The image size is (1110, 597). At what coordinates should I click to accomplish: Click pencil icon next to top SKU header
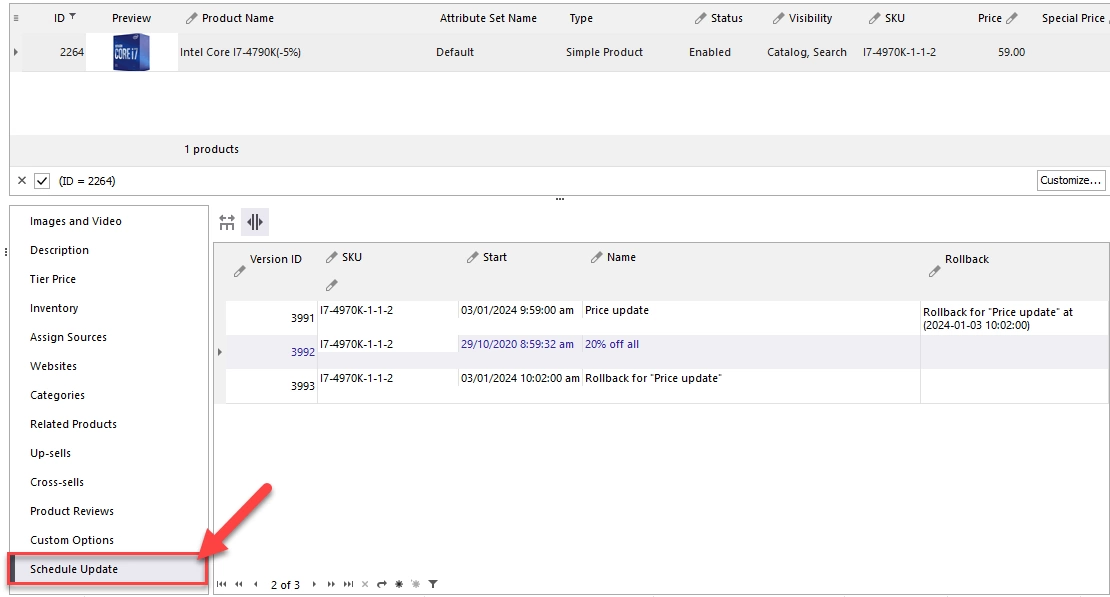click(874, 18)
